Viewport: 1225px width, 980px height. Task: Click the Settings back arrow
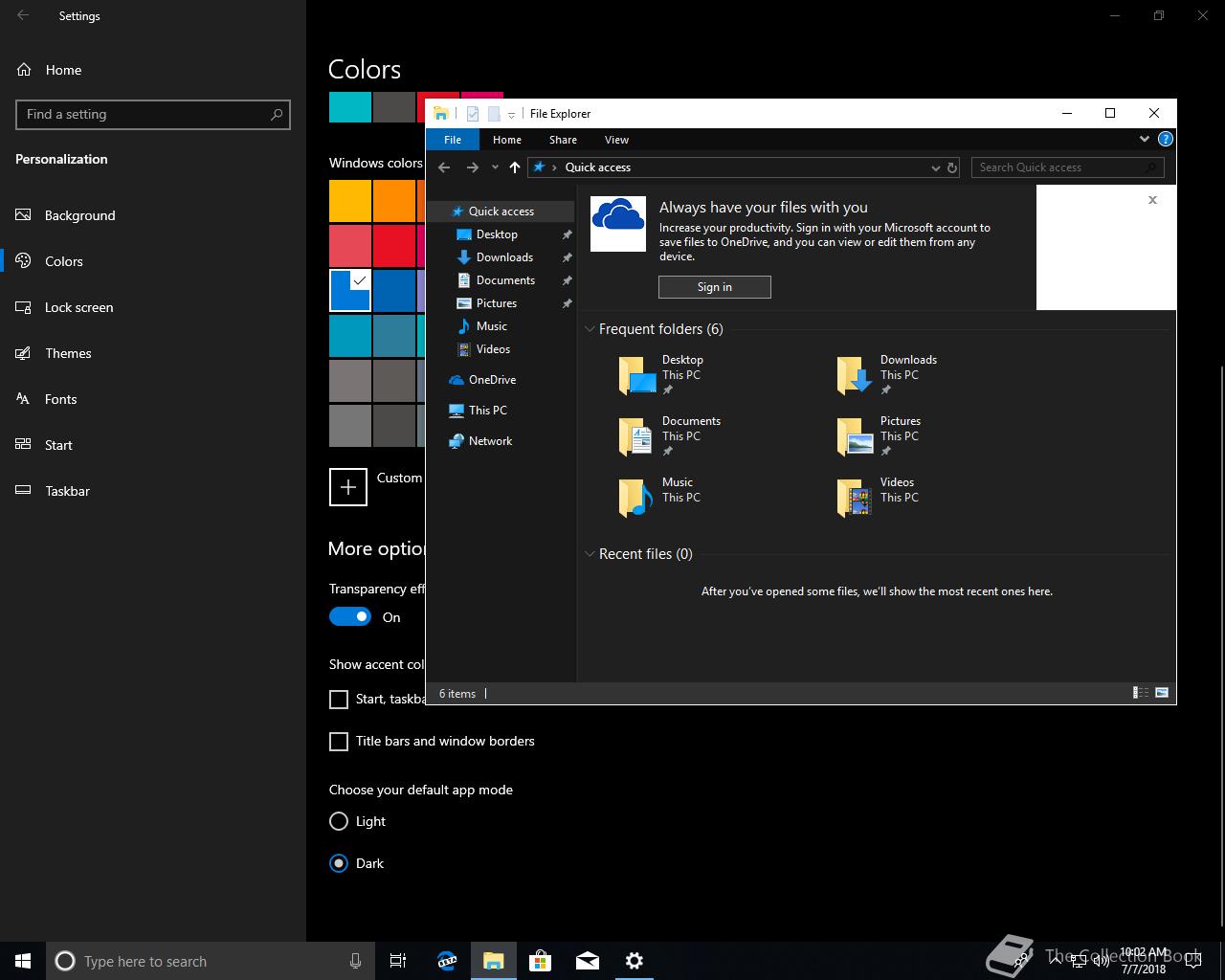click(23, 15)
